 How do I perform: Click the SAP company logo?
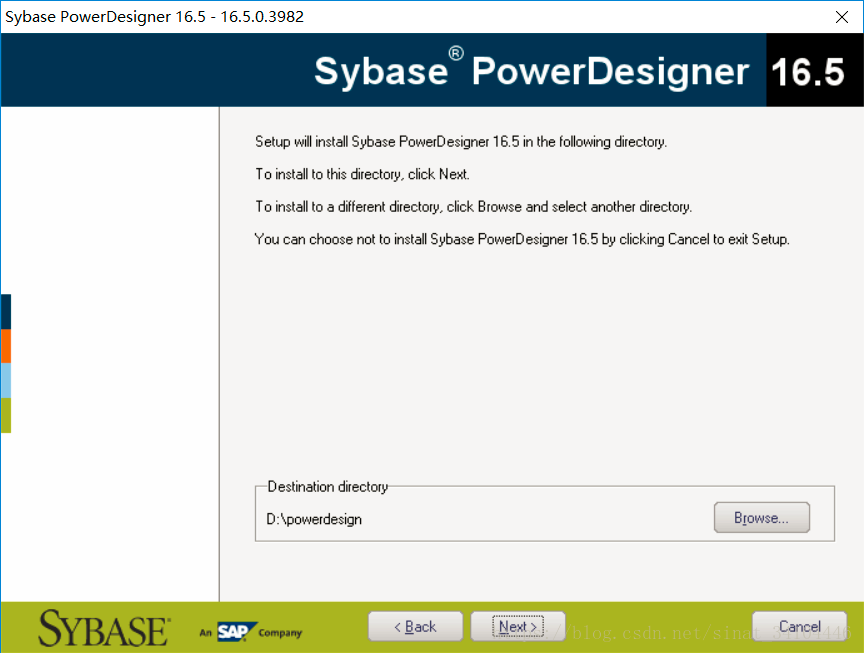(x=251, y=632)
